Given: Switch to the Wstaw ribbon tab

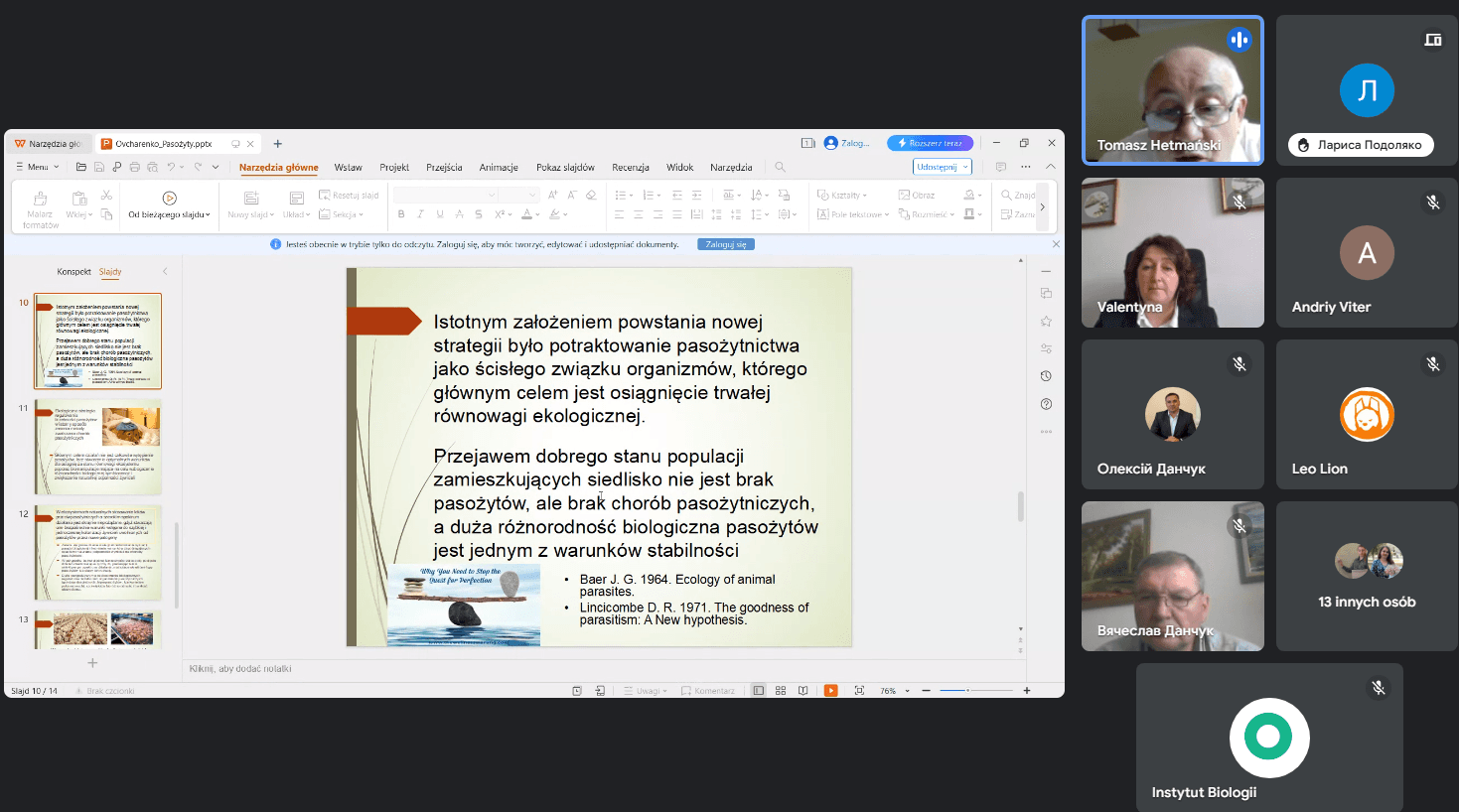Looking at the screenshot, I should point(348,167).
